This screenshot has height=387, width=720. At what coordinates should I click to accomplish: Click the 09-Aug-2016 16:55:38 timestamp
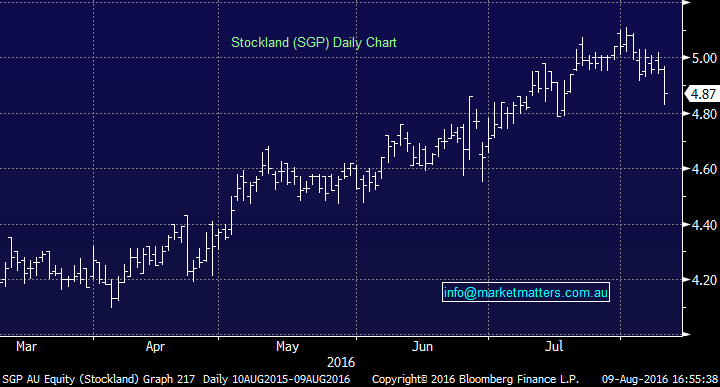(x=660, y=379)
